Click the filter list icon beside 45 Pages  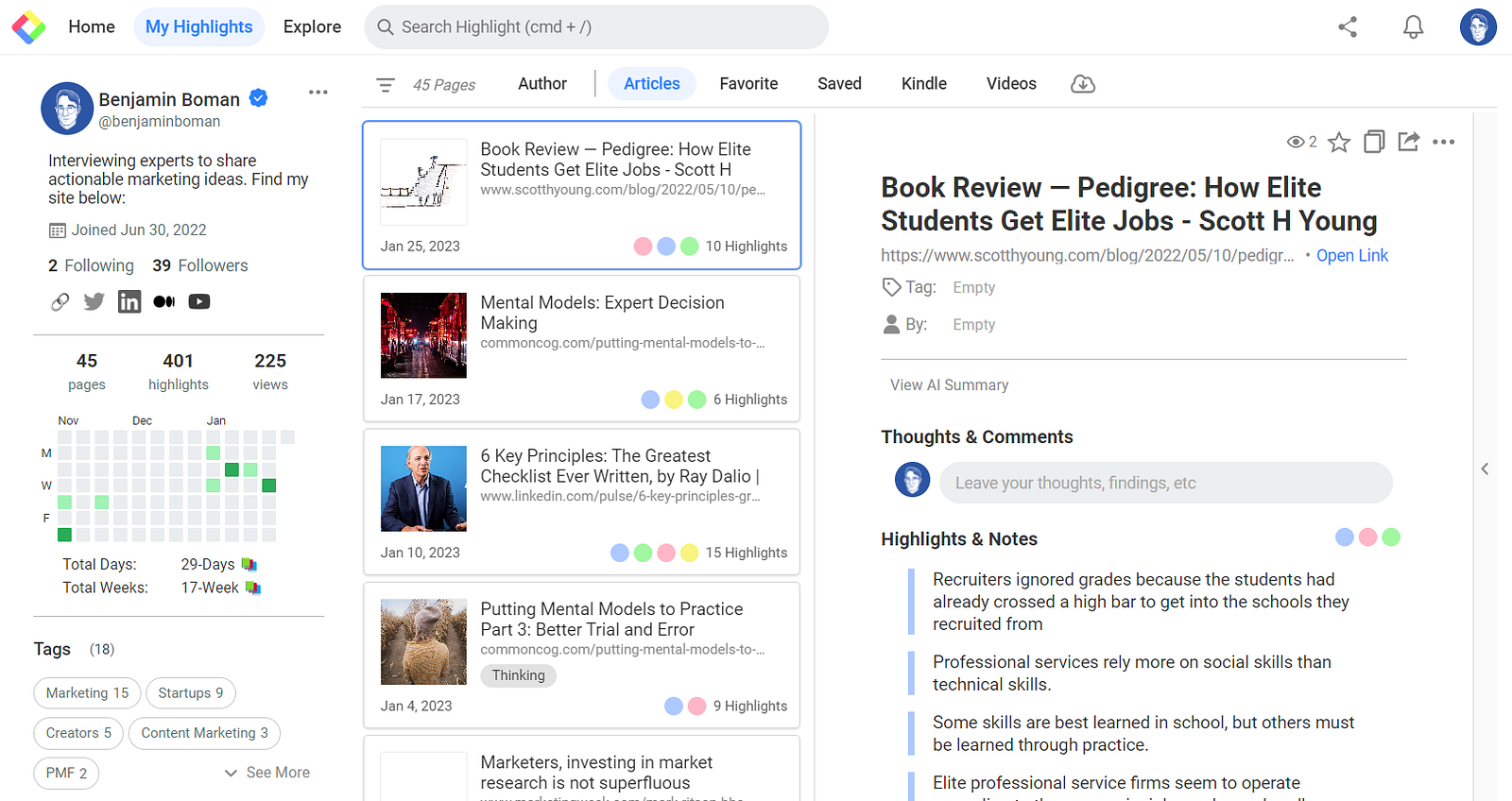[386, 85]
